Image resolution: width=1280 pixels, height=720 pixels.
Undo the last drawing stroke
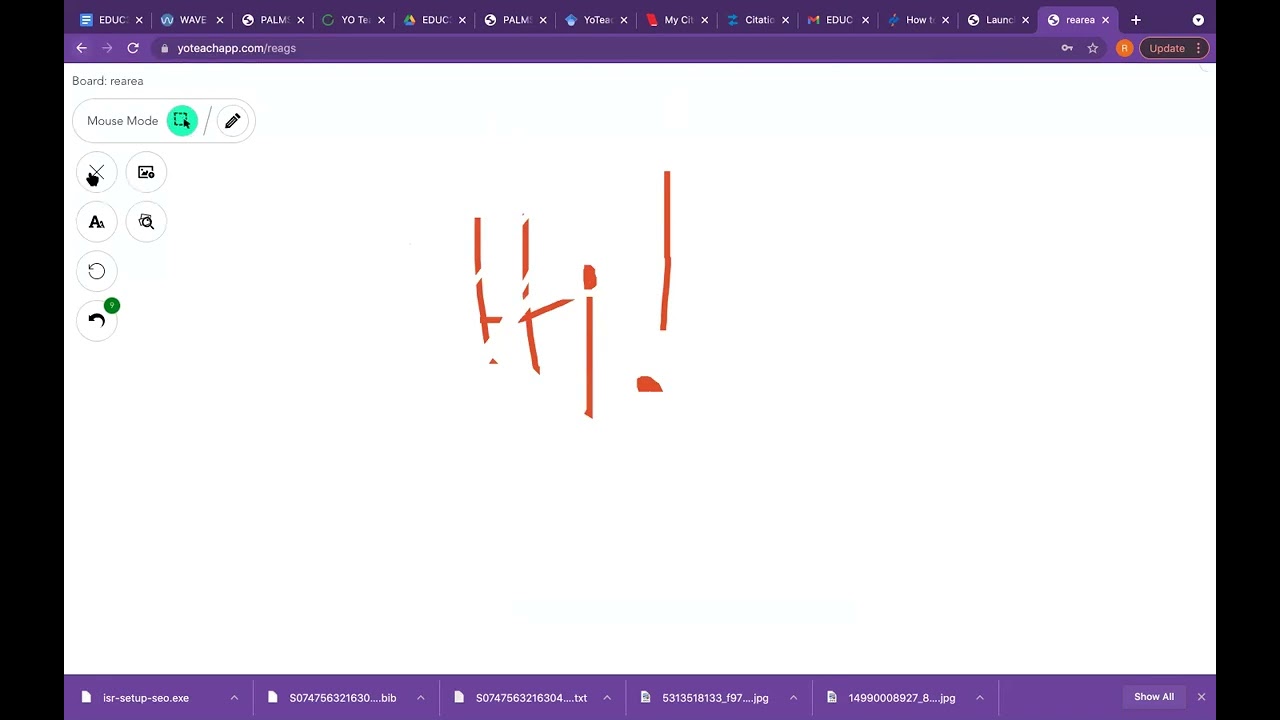[96, 320]
